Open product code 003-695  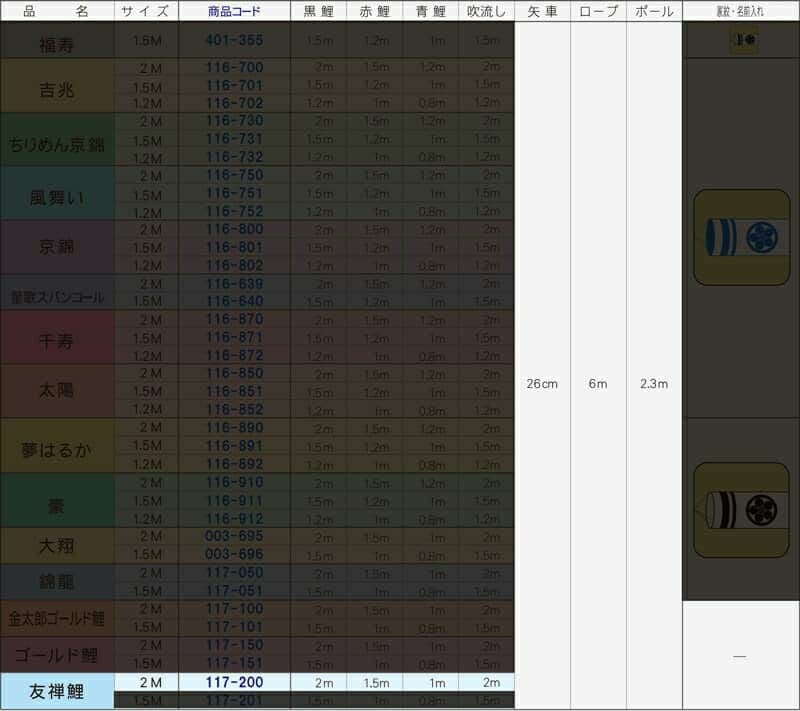coord(234,537)
